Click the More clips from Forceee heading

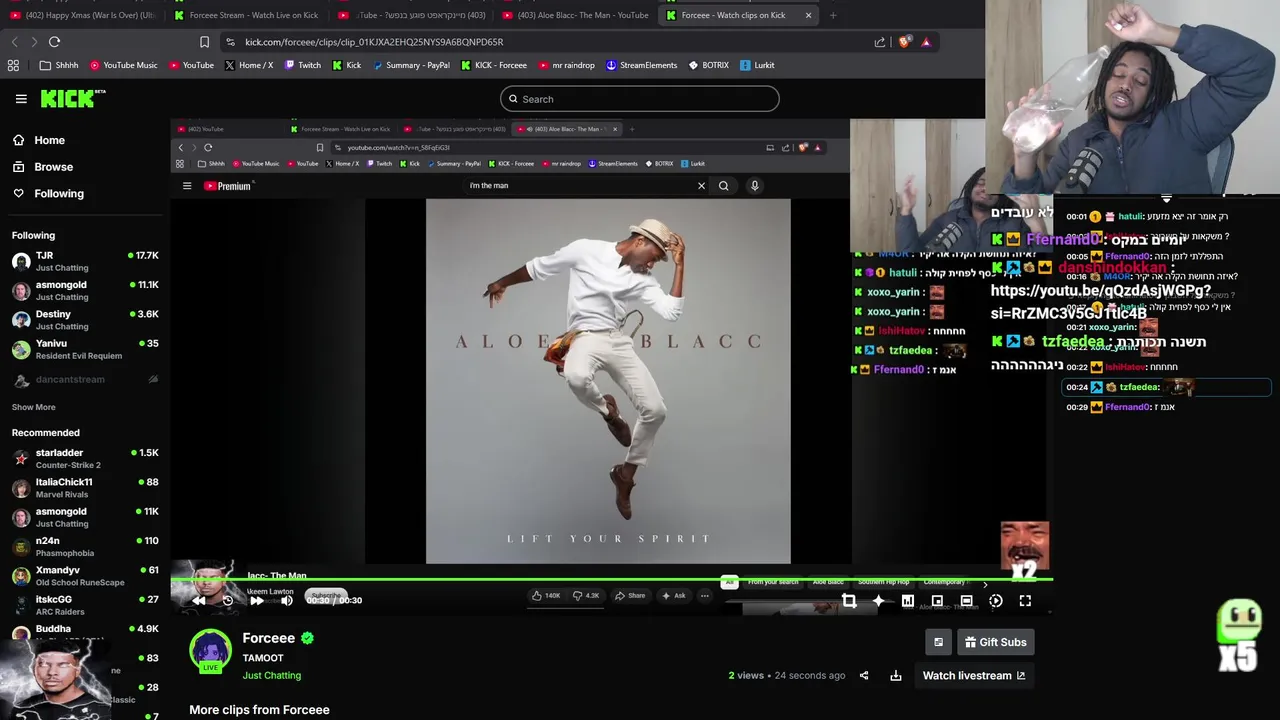pyautogui.click(x=259, y=710)
